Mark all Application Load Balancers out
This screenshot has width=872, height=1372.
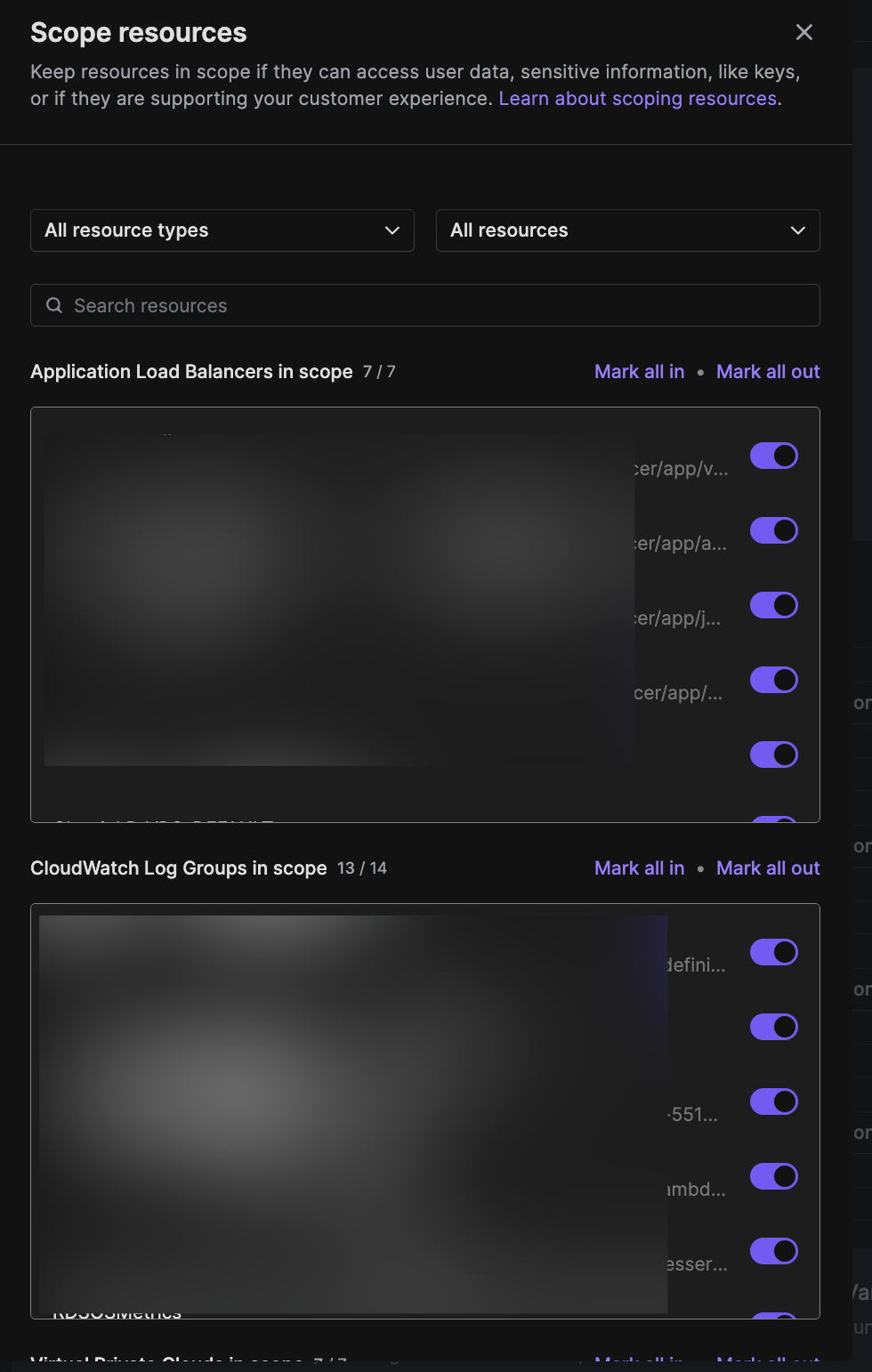[768, 372]
